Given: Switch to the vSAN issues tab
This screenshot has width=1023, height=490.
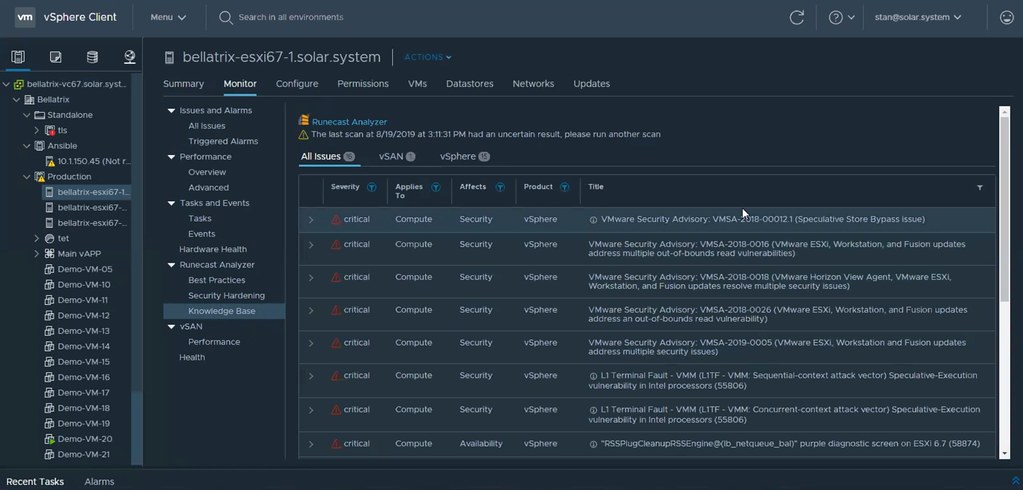Looking at the screenshot, I should tap(397, 157).
